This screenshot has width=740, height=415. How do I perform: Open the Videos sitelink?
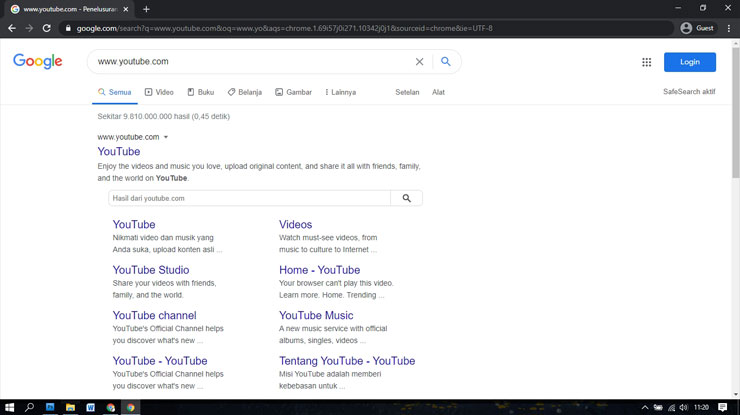(295, 224)
